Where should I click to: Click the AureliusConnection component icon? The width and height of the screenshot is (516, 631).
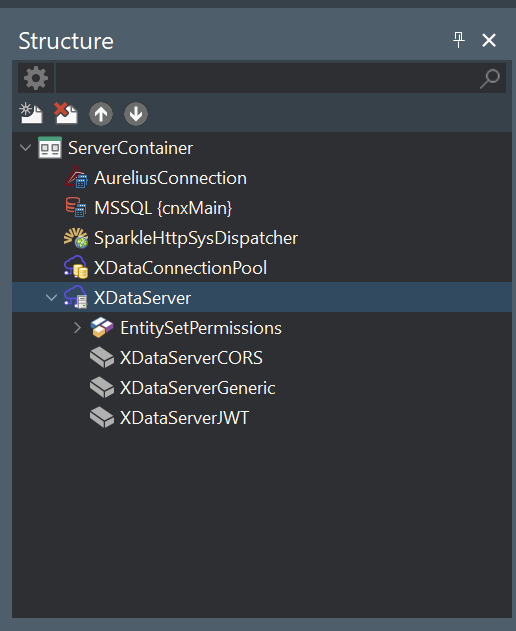pyautogui.click(x=76, y=177)
